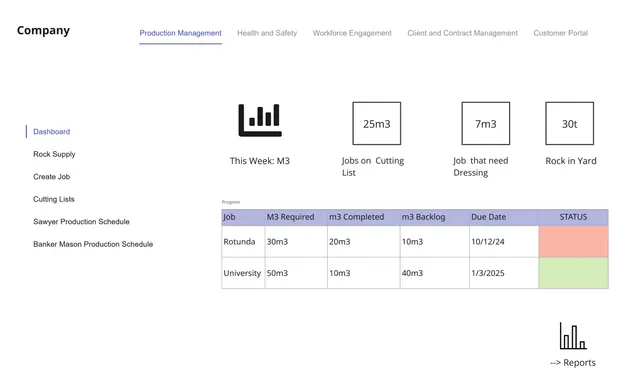The height and width of the screenshot is (386, 640).
Task: Open Cutting Lists in the sidebar
Action: click(x=53, y=199)
